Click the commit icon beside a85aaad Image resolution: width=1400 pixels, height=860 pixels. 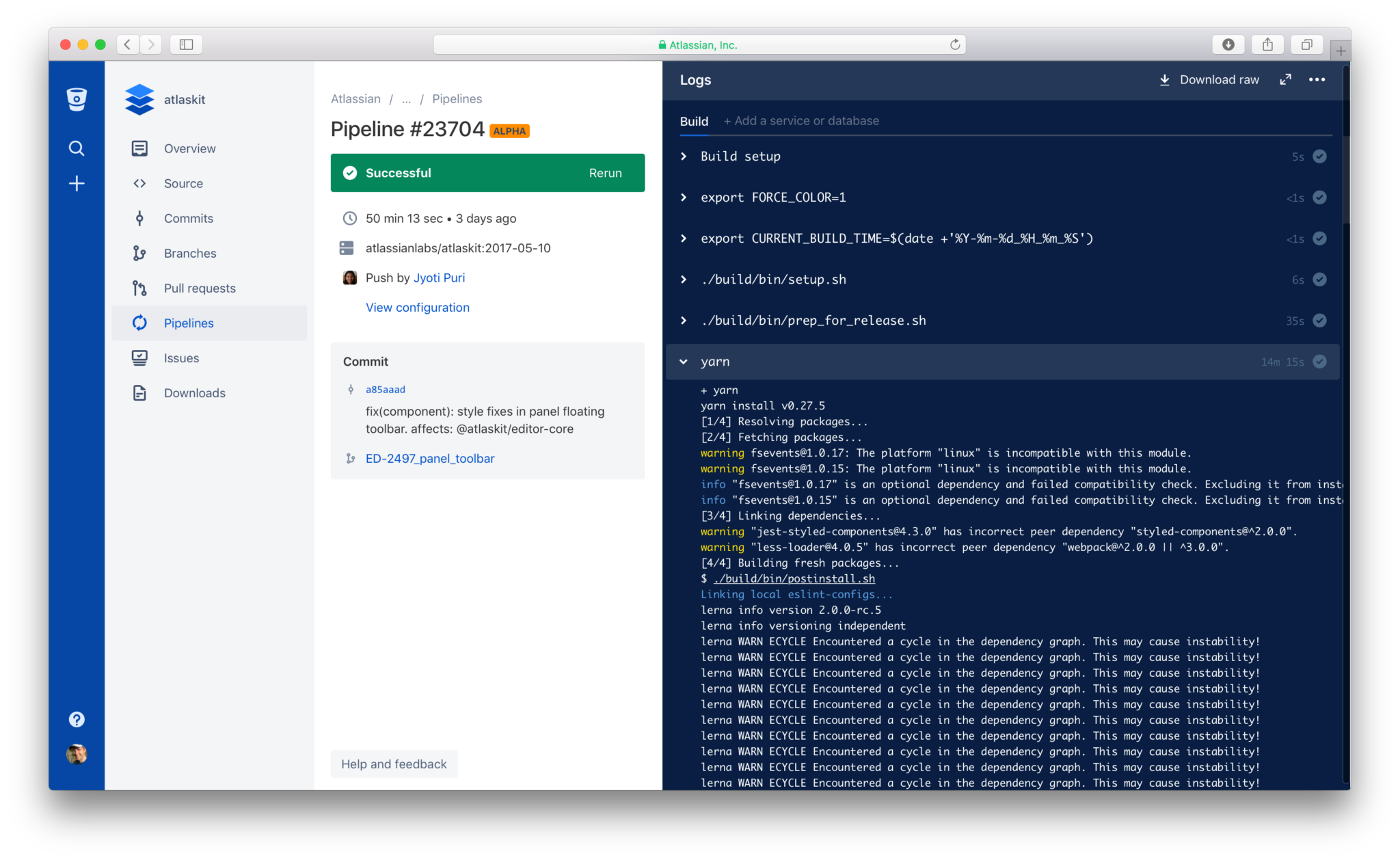point(351,389)
